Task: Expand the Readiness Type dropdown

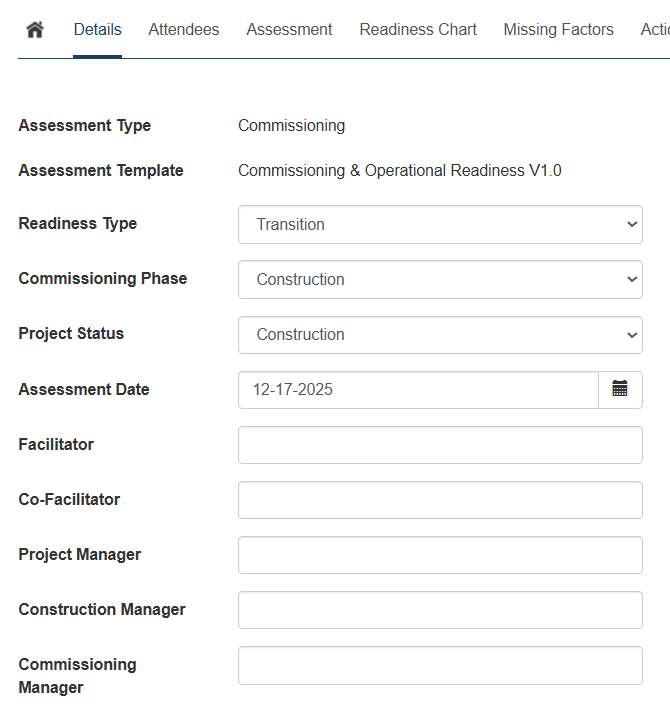Action: (440, 224)
